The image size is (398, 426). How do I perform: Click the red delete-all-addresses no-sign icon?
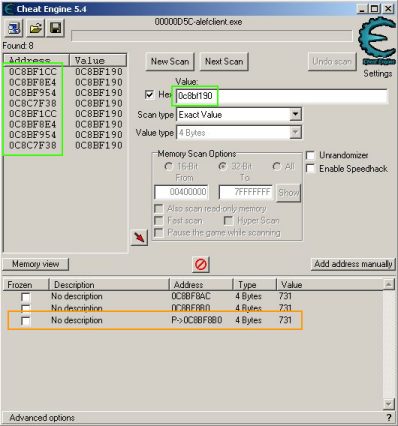pyautogui.click(x=201, y=264)
